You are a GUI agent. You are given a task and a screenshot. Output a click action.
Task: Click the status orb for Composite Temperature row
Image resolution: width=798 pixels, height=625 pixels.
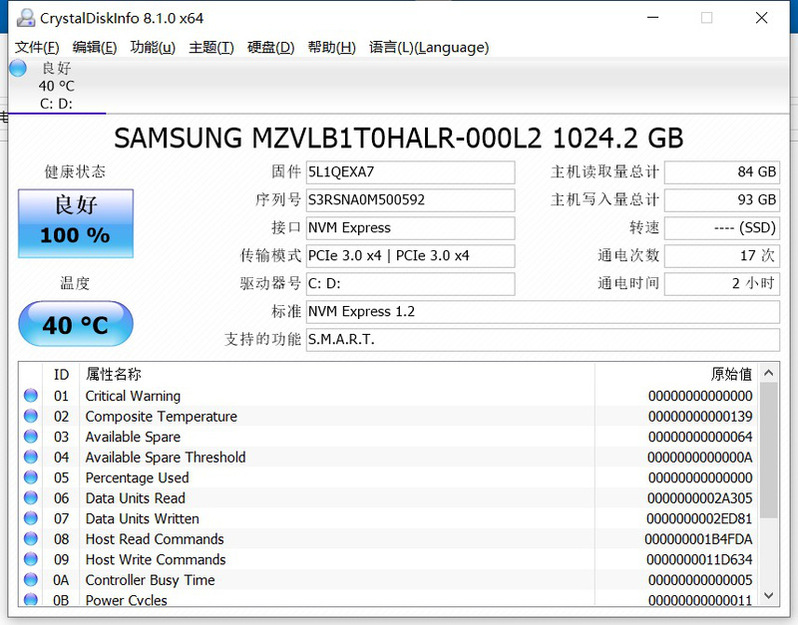pyautogui.click(x=31, y=416)
